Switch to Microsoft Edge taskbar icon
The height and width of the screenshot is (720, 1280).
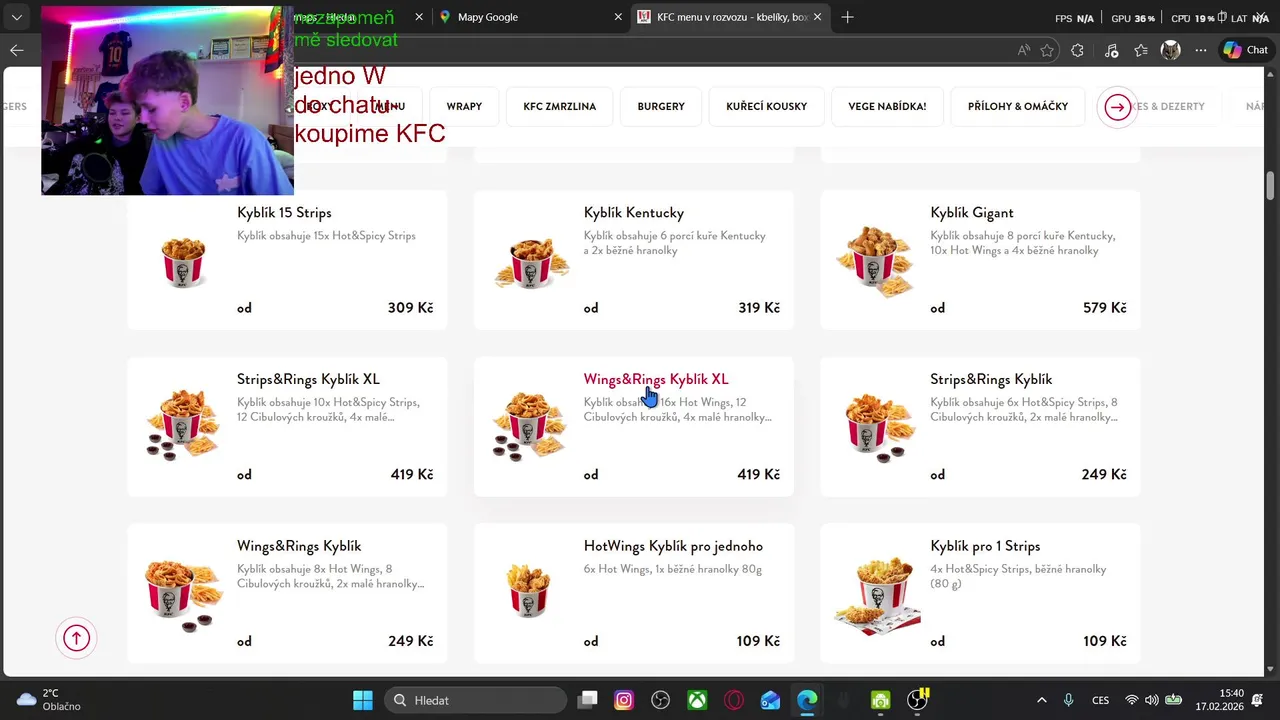[x=807, y=700]
